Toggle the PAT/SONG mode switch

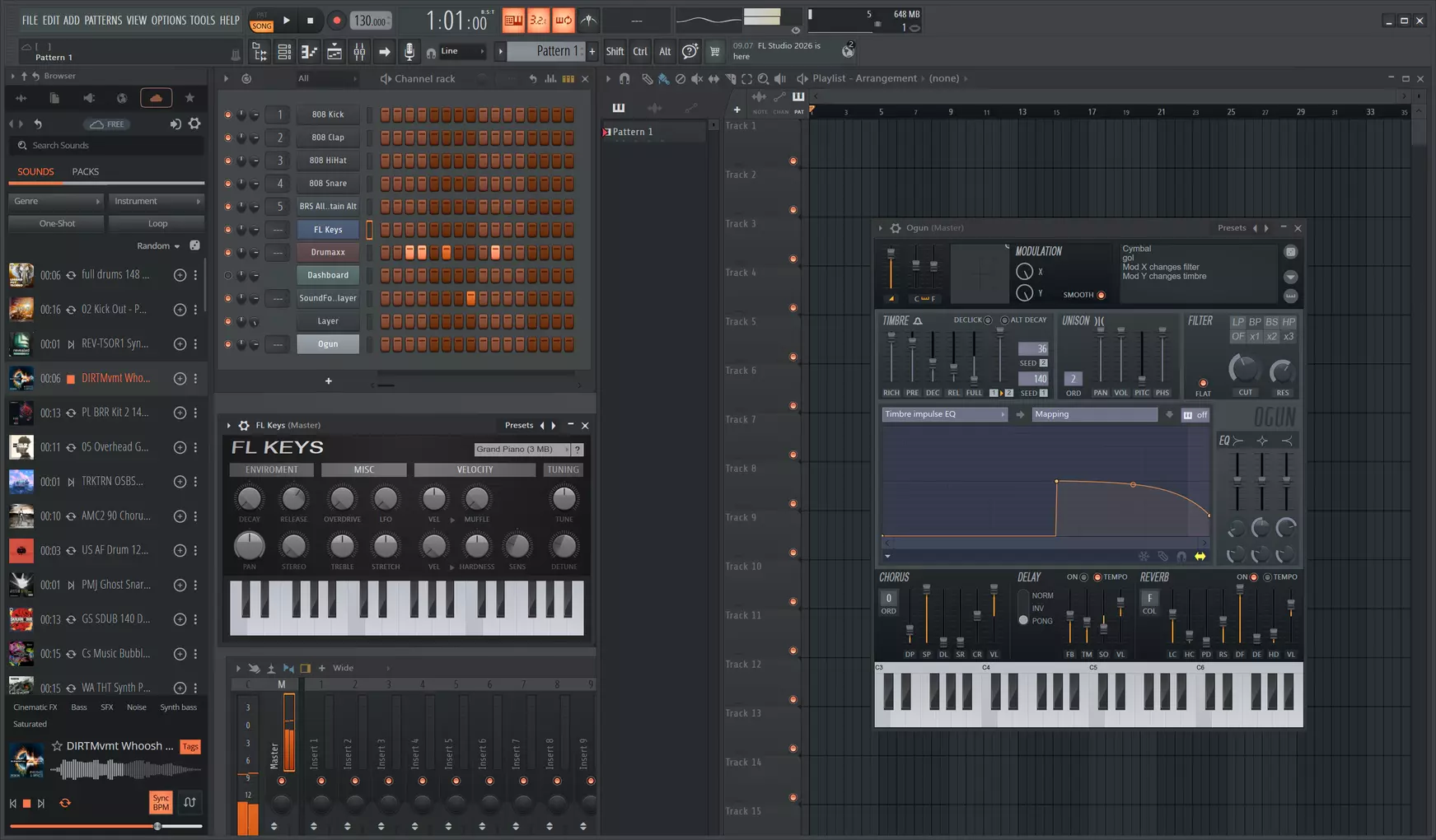pos(261,21)
